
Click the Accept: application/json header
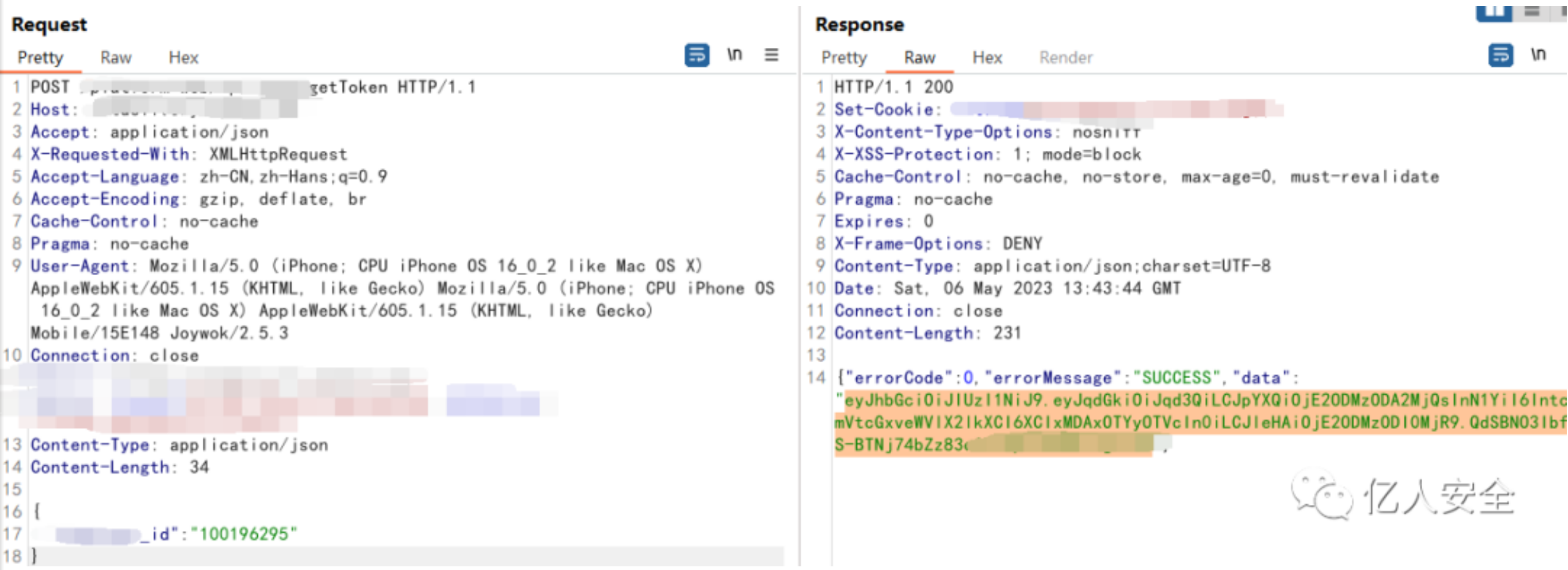click(x=149, y=132)
